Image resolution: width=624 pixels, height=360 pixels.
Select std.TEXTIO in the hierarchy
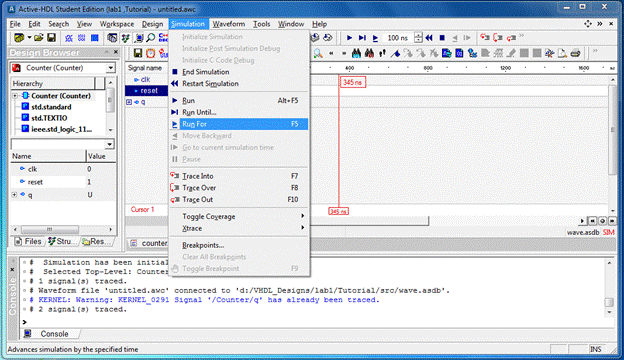49,118
